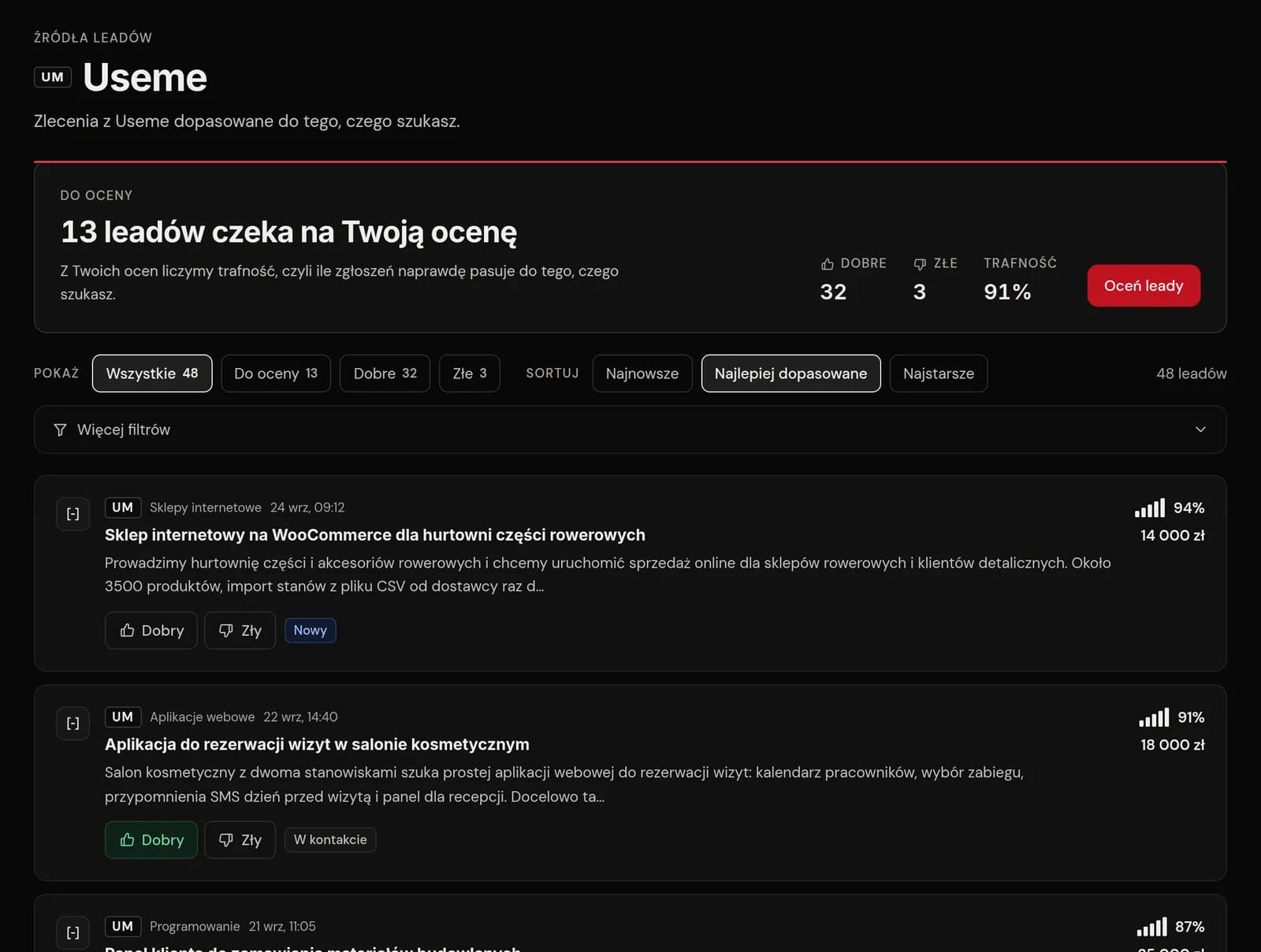Viewport: 1261px width, 952px height.
Task: Show Wszystkie 48 leads filter
Action: [x=152, y=374]
